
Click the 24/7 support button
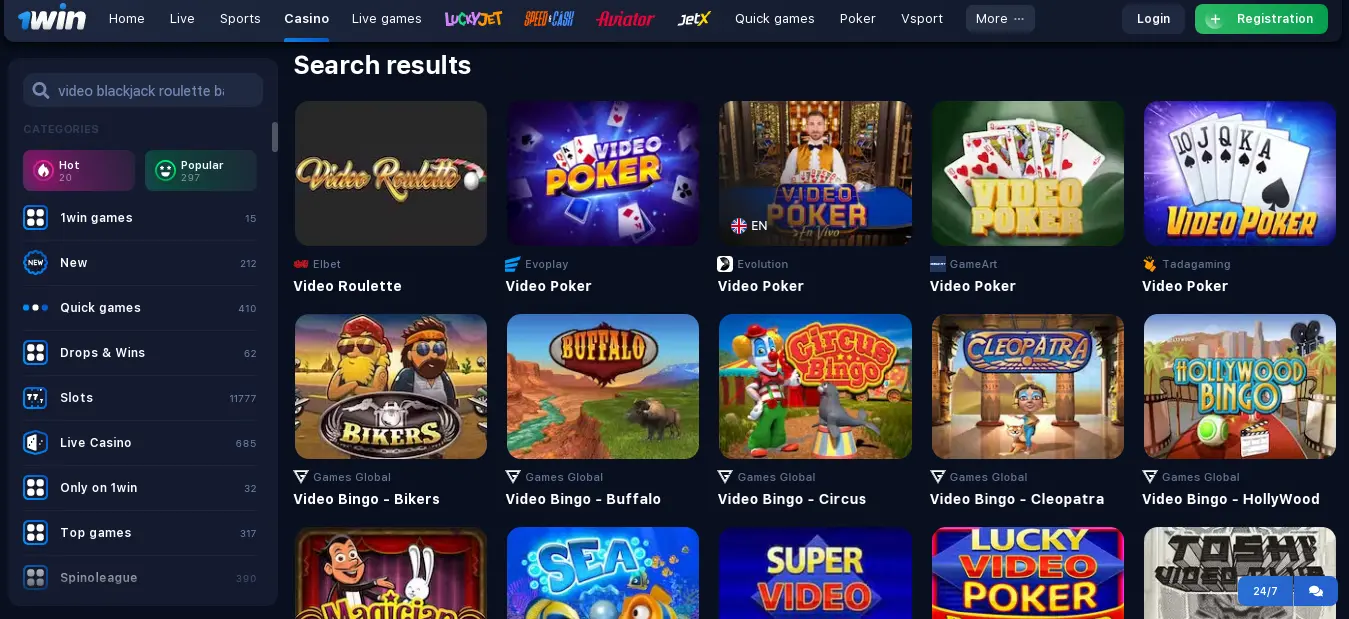coord(1265,591)
